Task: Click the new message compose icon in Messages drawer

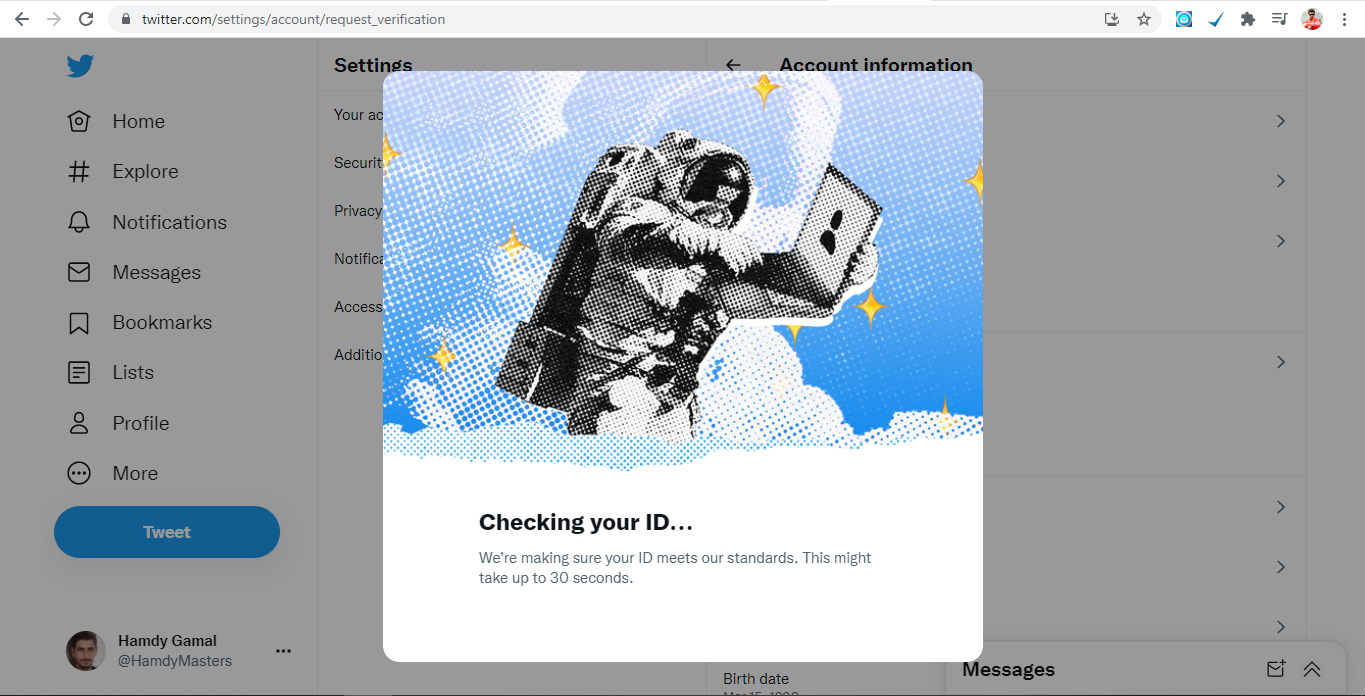Action: [1275, 669]
